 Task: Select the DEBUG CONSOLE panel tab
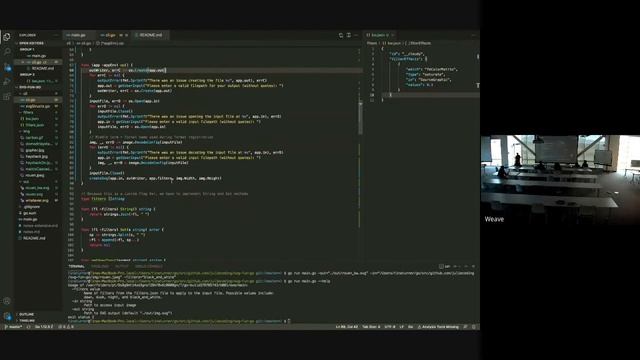tap(149, 267)
